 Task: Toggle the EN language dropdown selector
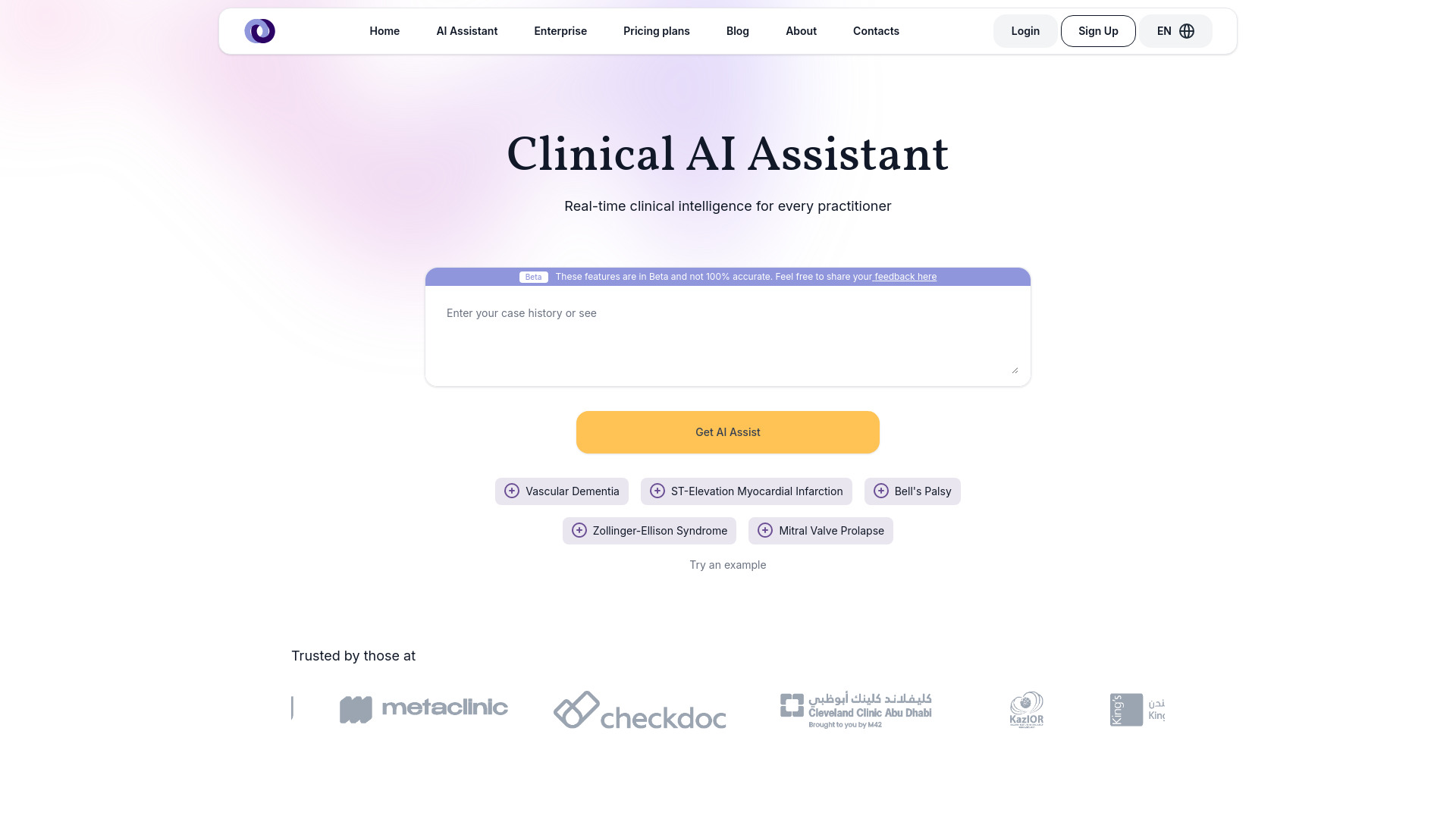tap(1176, 31)
